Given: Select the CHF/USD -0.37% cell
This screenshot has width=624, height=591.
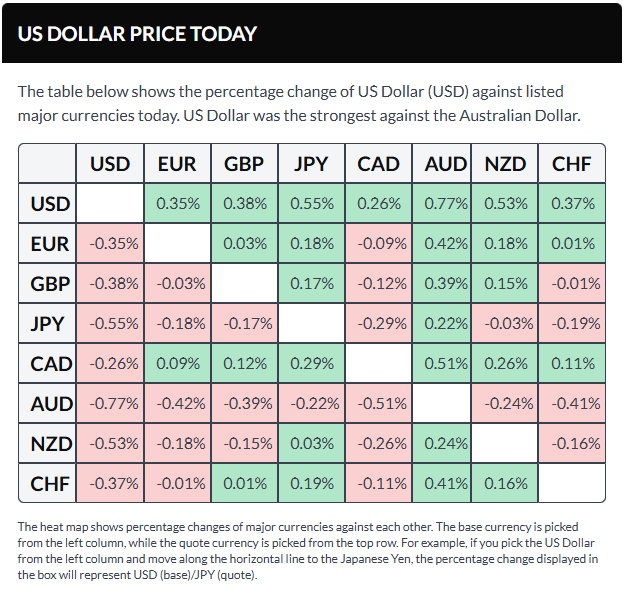Looking at the screenshot, I should [x=111, y=483].
